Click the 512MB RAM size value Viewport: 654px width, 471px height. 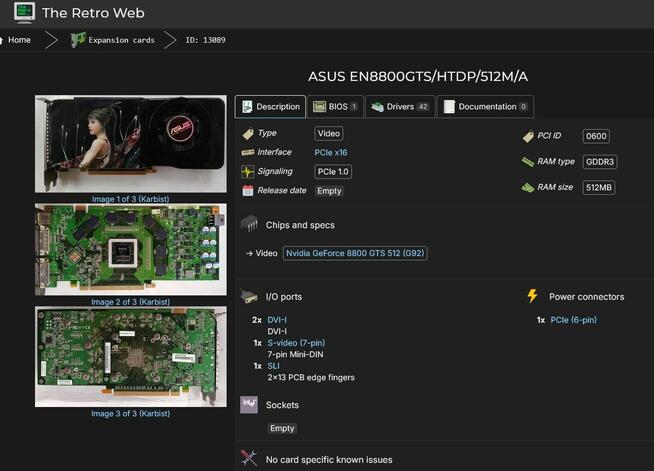pyautogui.click(x=599, y=188)
